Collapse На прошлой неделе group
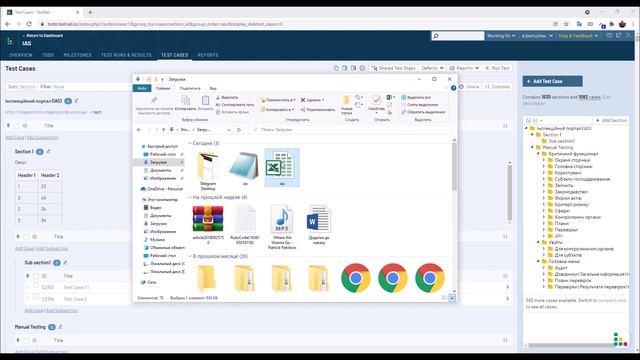 pyautogui.click(x=190, y=197)
